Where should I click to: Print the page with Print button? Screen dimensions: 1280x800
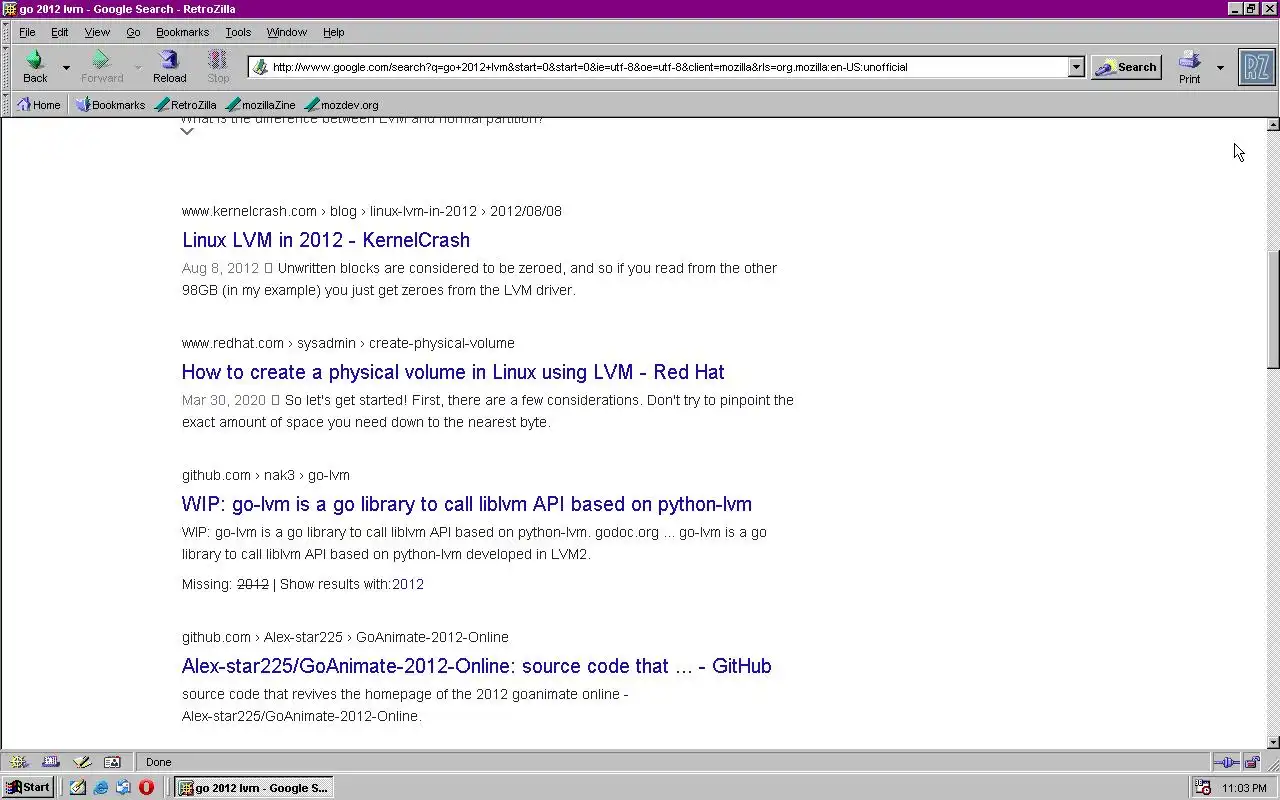[x=1189, y=67]
